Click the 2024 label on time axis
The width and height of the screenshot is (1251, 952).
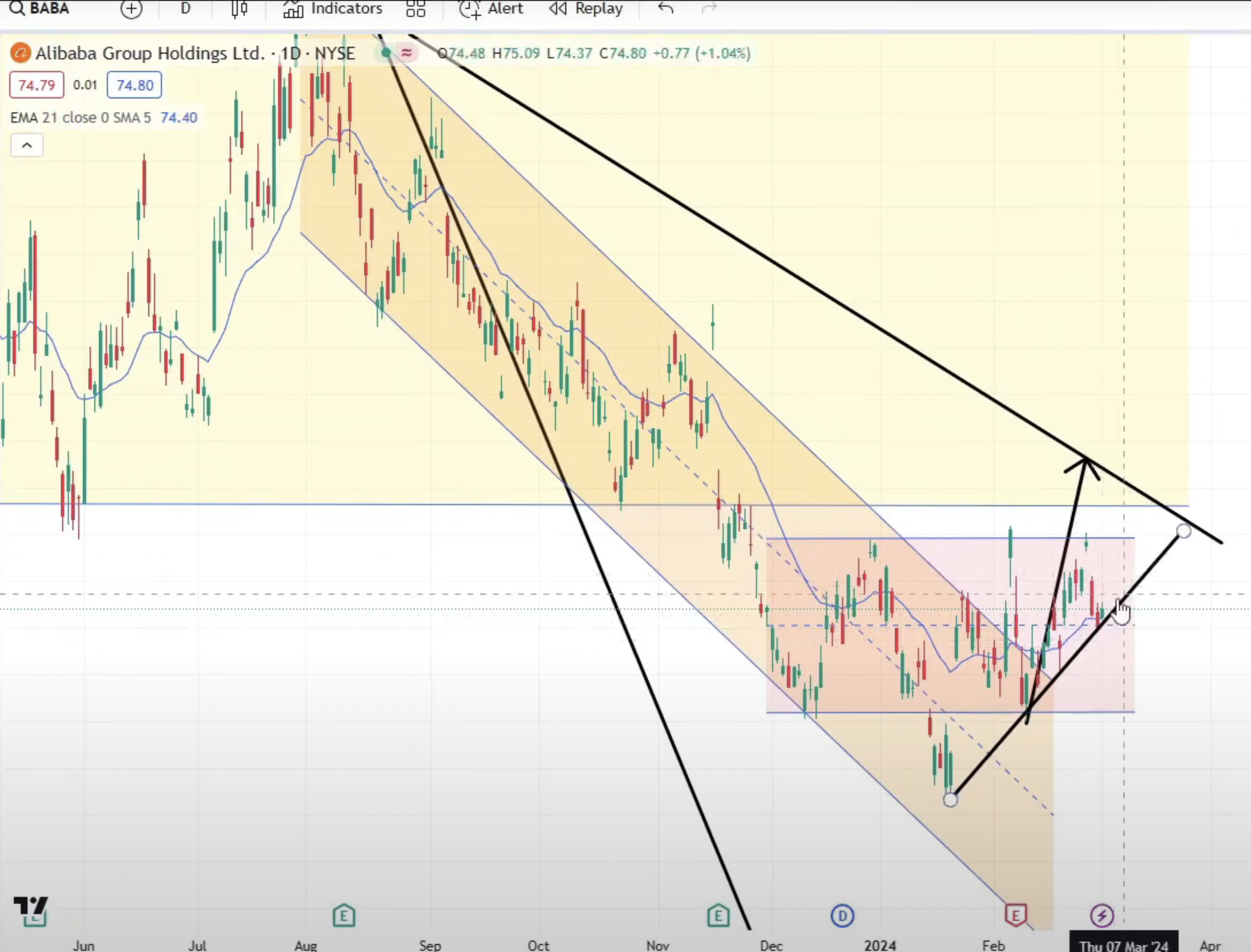pyautogui.click(x=880, y=945)
